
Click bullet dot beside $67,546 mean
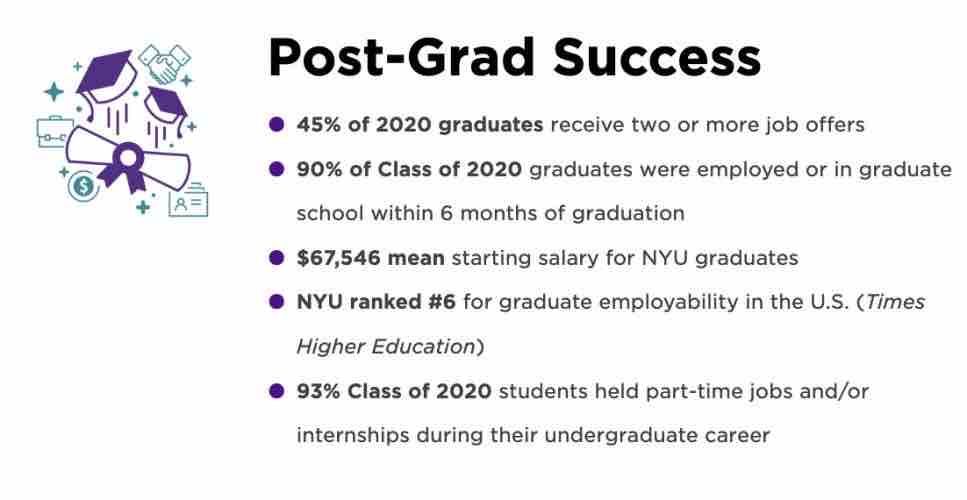[x=277, y=258]
